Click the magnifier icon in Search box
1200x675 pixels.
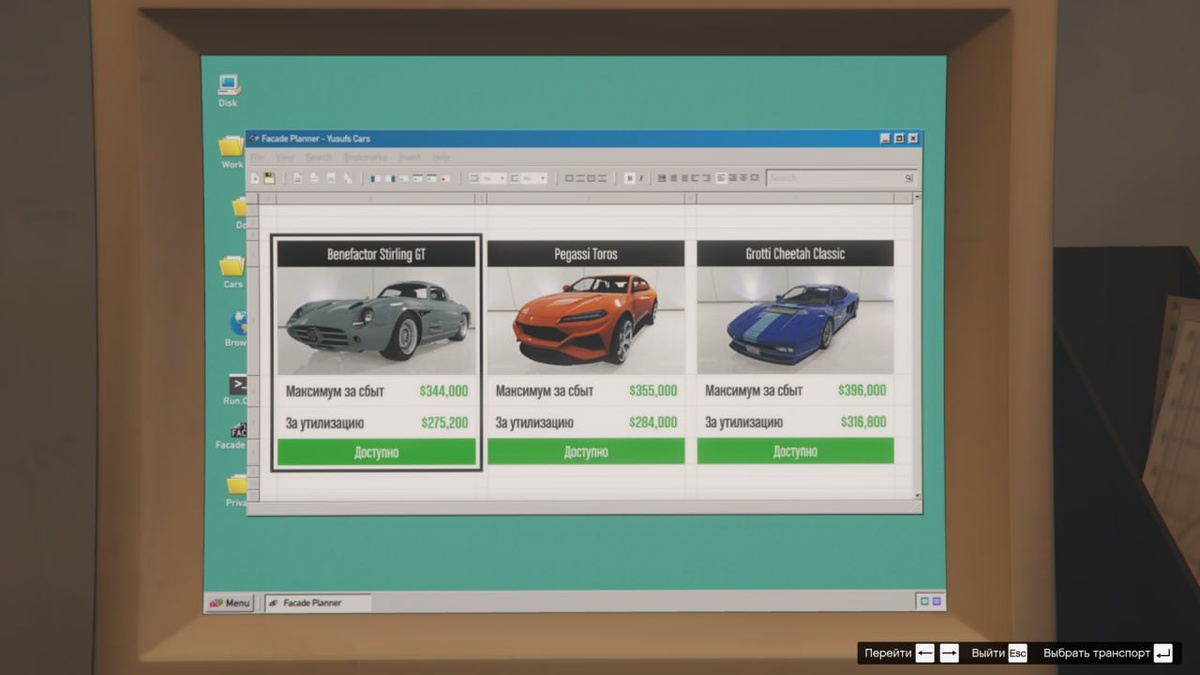[908, 178]
